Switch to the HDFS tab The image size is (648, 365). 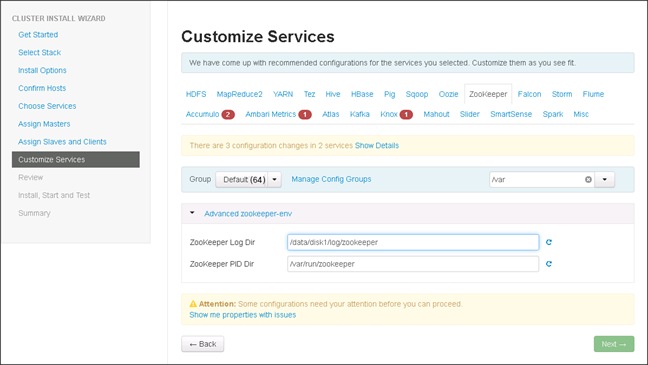point(196,94)
